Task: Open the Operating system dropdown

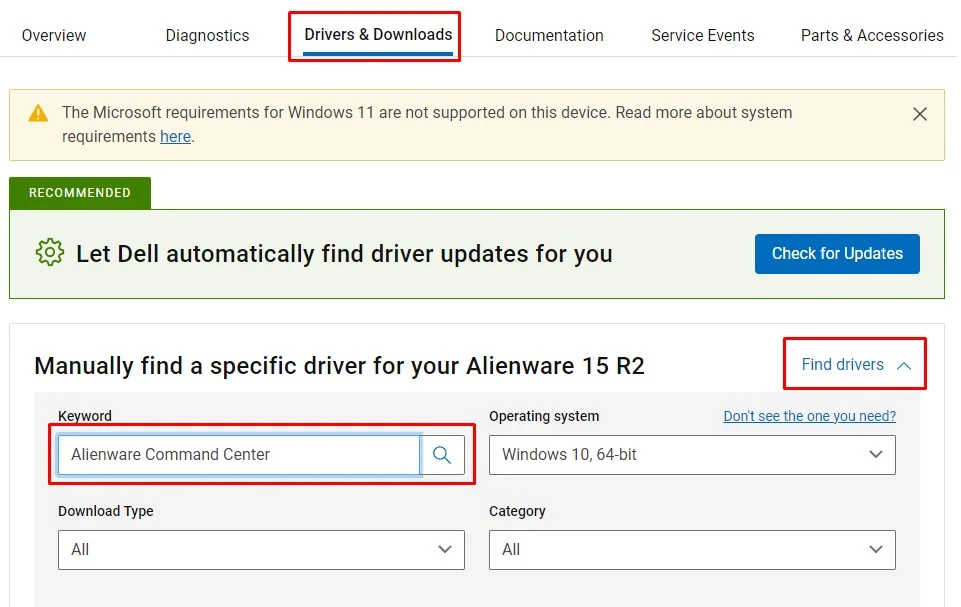Action: coord(692,454)
